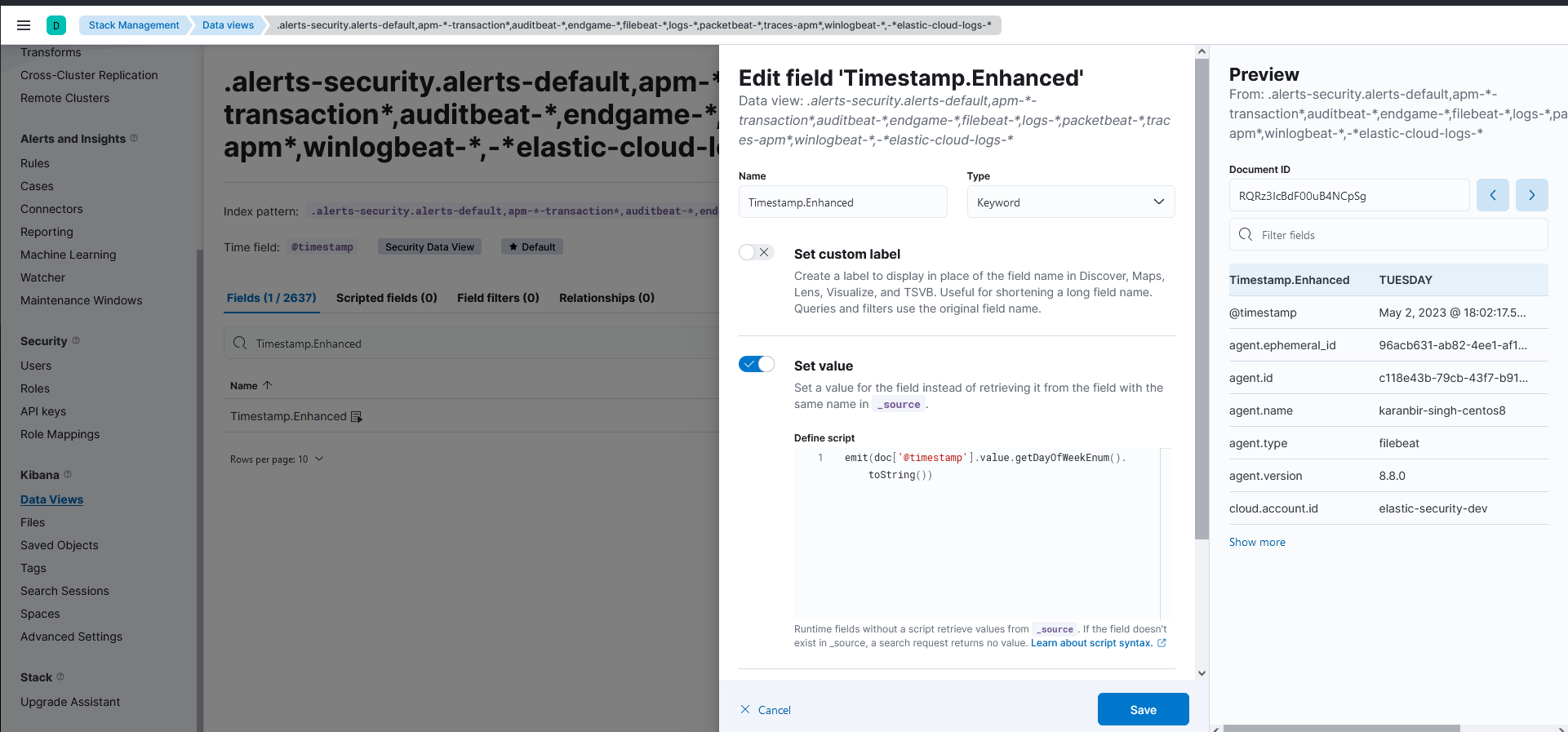Click the help icon next to Alerts and Insights

pyautogui.click(x=134, y=139)
